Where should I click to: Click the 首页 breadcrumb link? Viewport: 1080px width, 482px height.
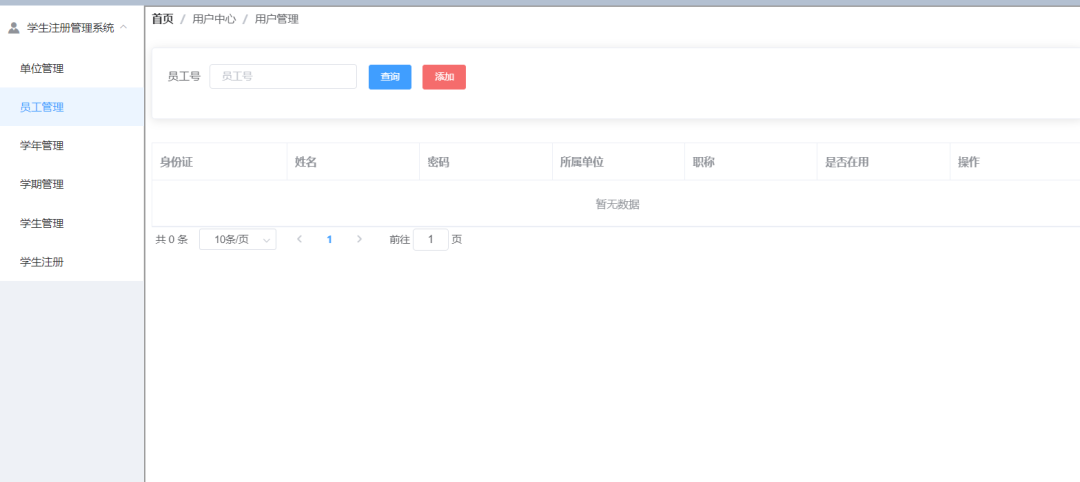163,19
